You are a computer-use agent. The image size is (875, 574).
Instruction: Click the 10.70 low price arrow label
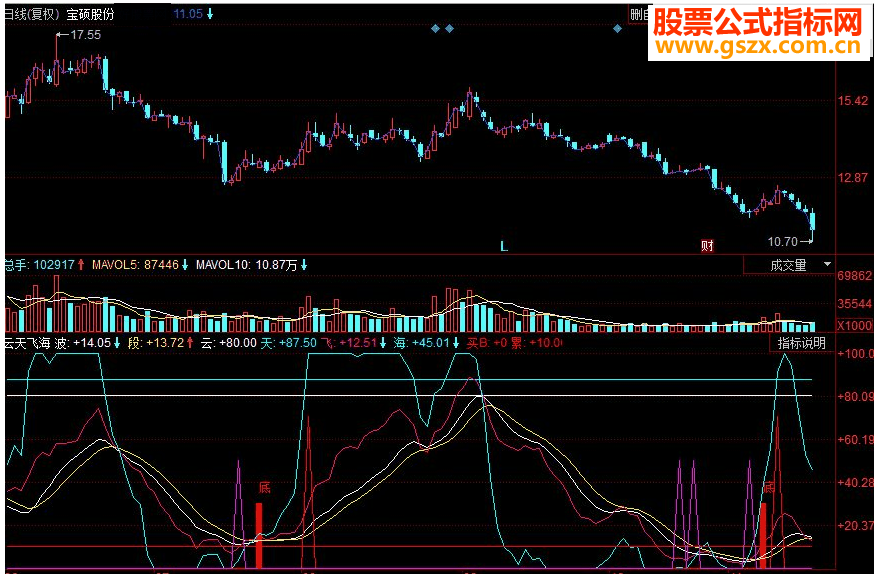(x=789, y=241)
